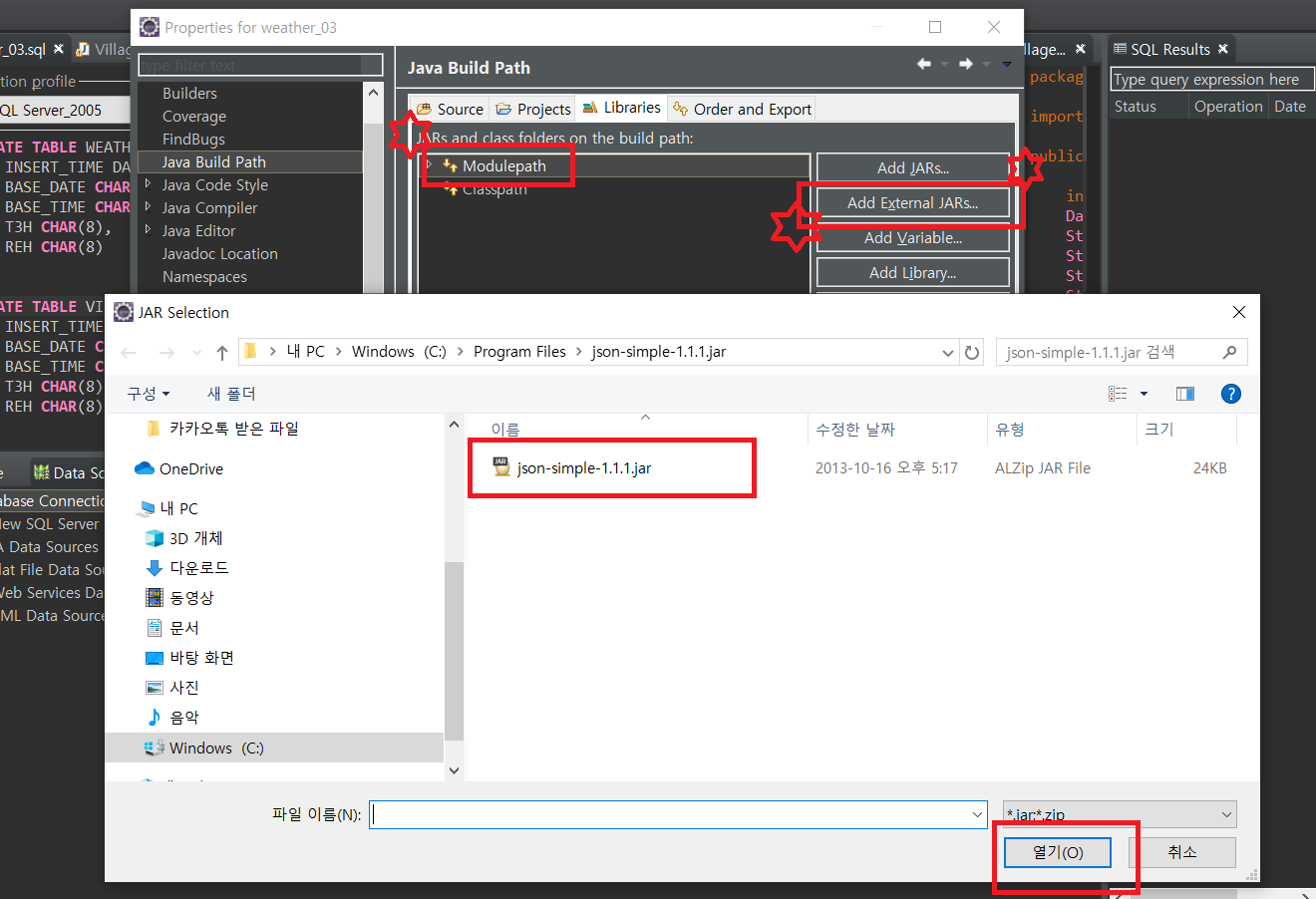Screen dimensions: 1316x899
Task: Open the 바탕 화면 folder
Action: coord(190,658)
